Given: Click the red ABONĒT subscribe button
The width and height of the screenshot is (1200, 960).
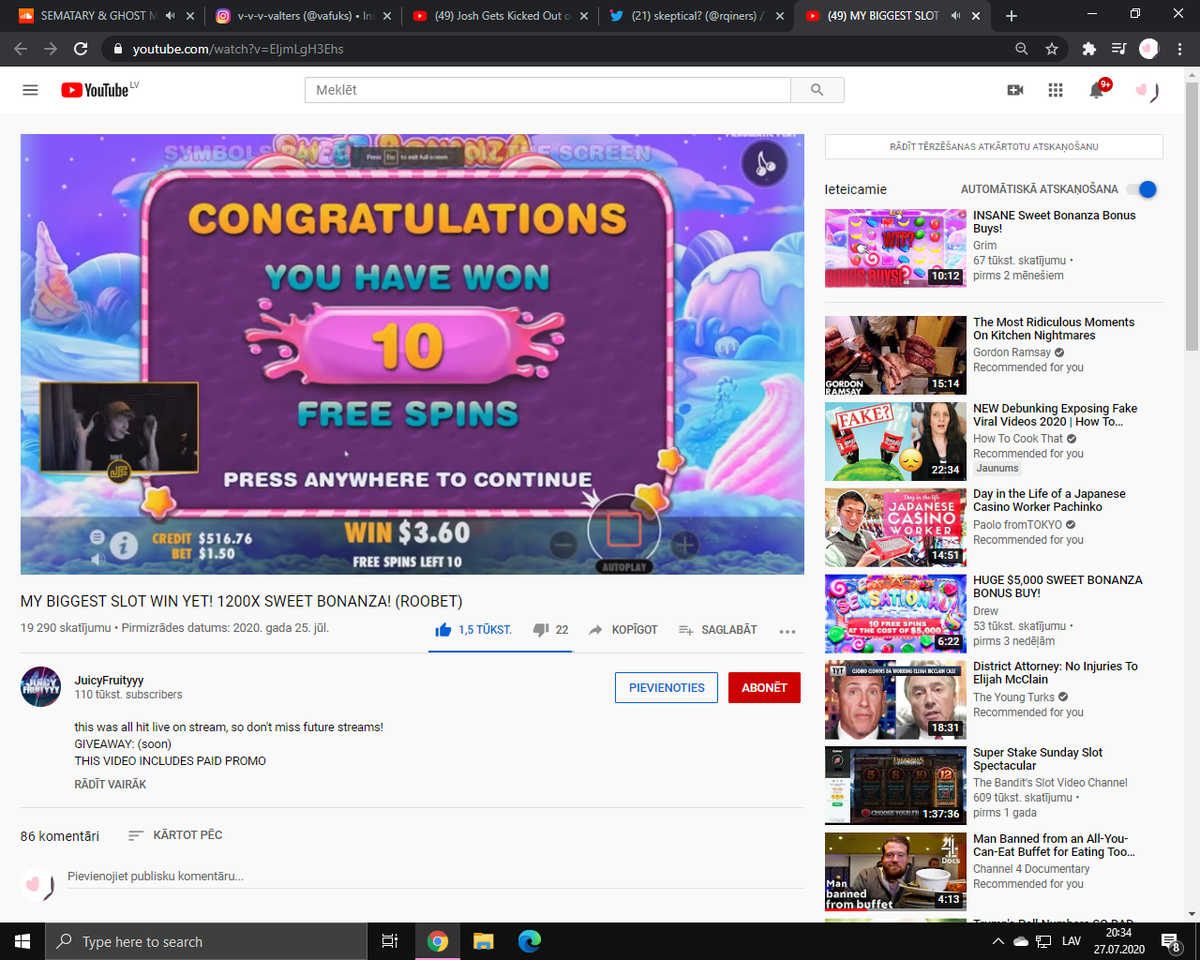Looking at the screenshot, I should 764,688.
